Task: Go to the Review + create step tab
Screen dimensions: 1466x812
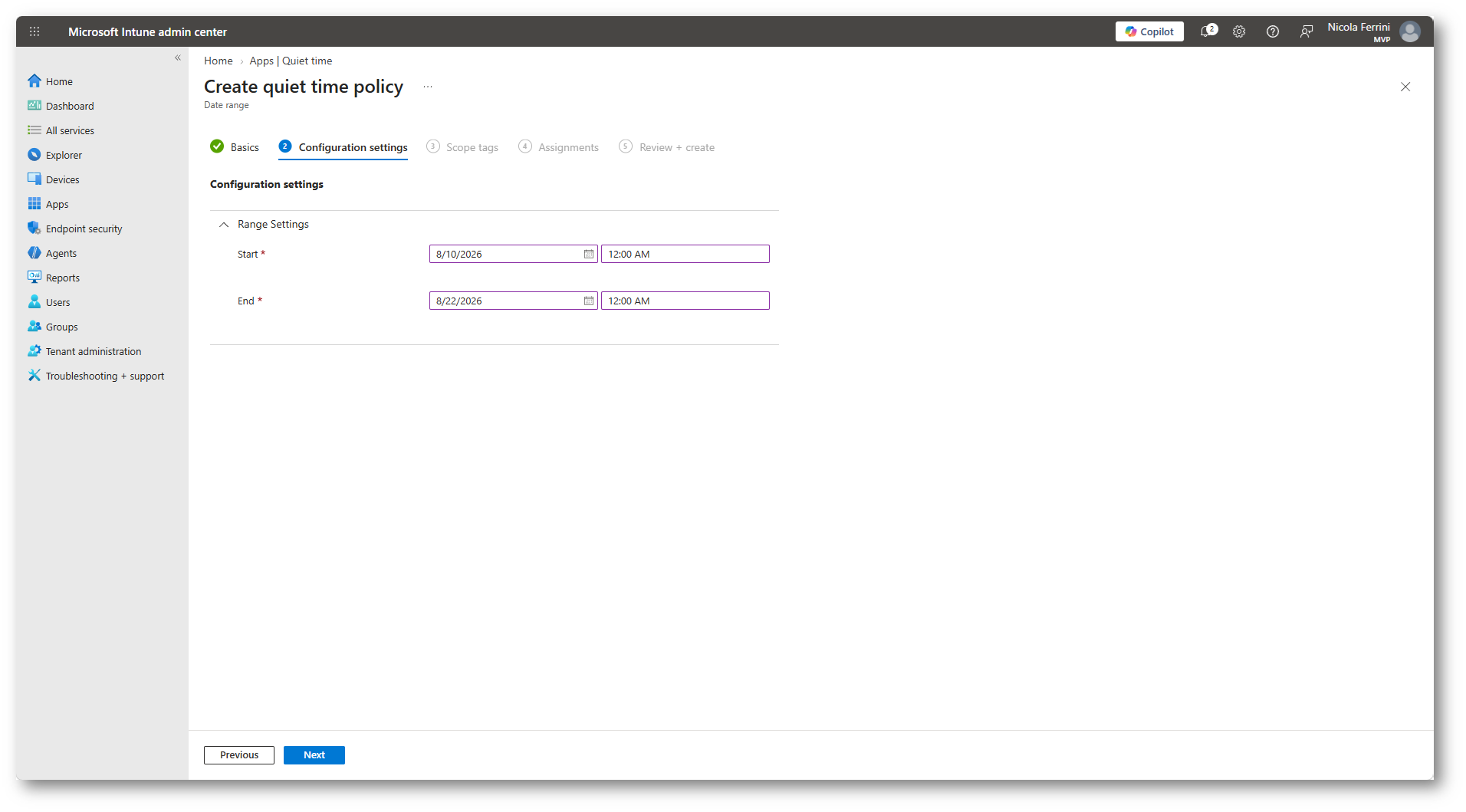Action: 667,147
